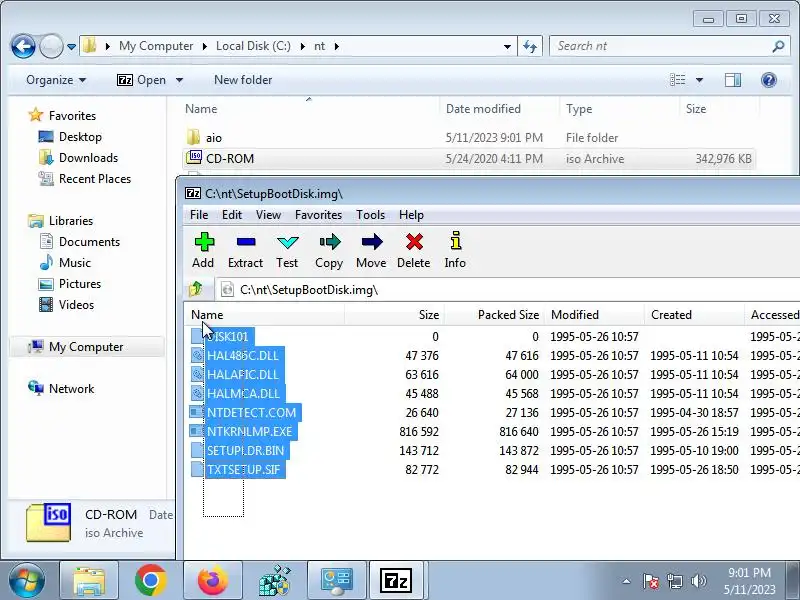Expand the breadcrumb arrow after nt
Image resolution: width=800 pixels, height=600 pixels.
point(337,46)
